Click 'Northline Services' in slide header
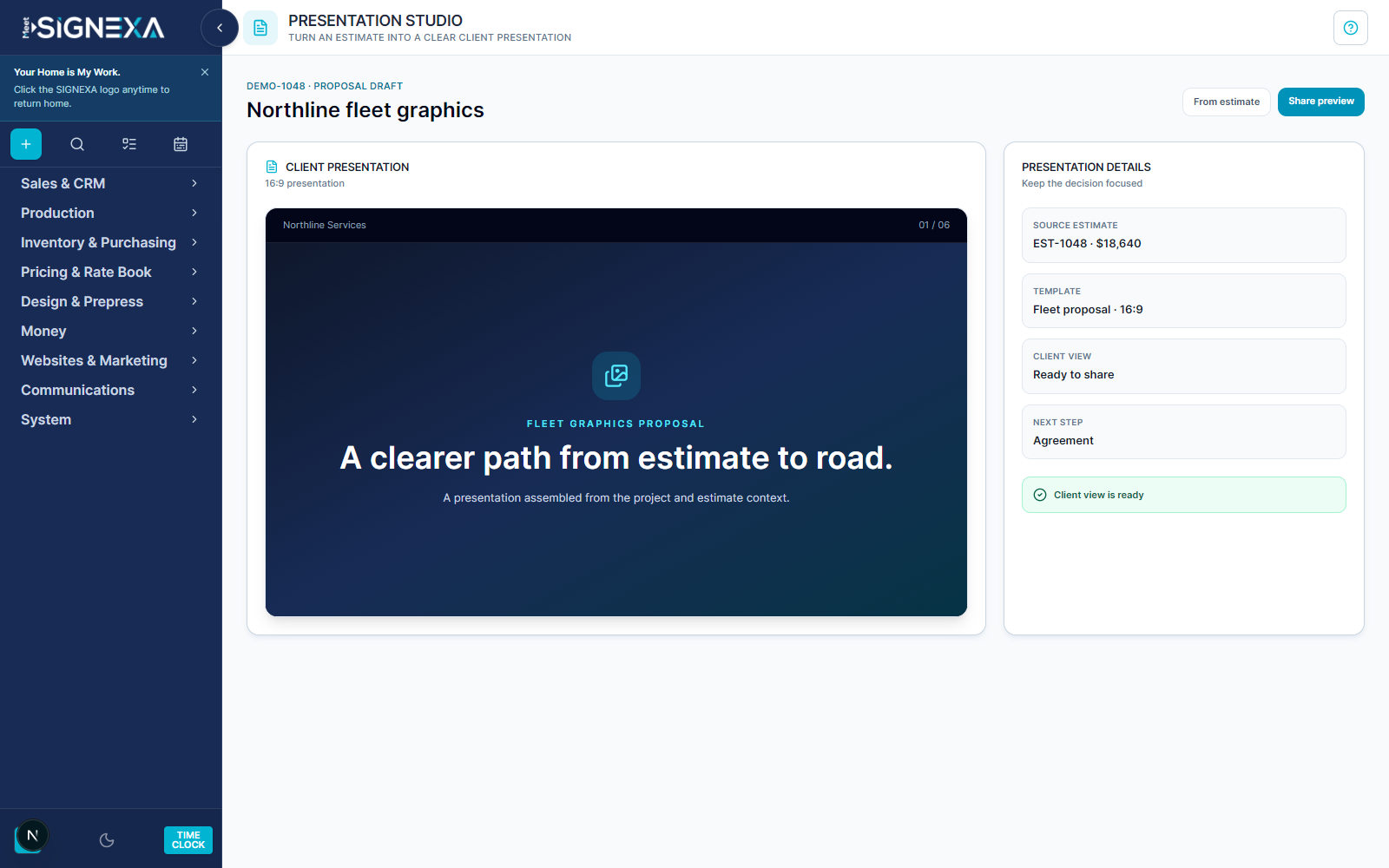Viewport: 1389px width, 868px height. click(x=325, y=225)
